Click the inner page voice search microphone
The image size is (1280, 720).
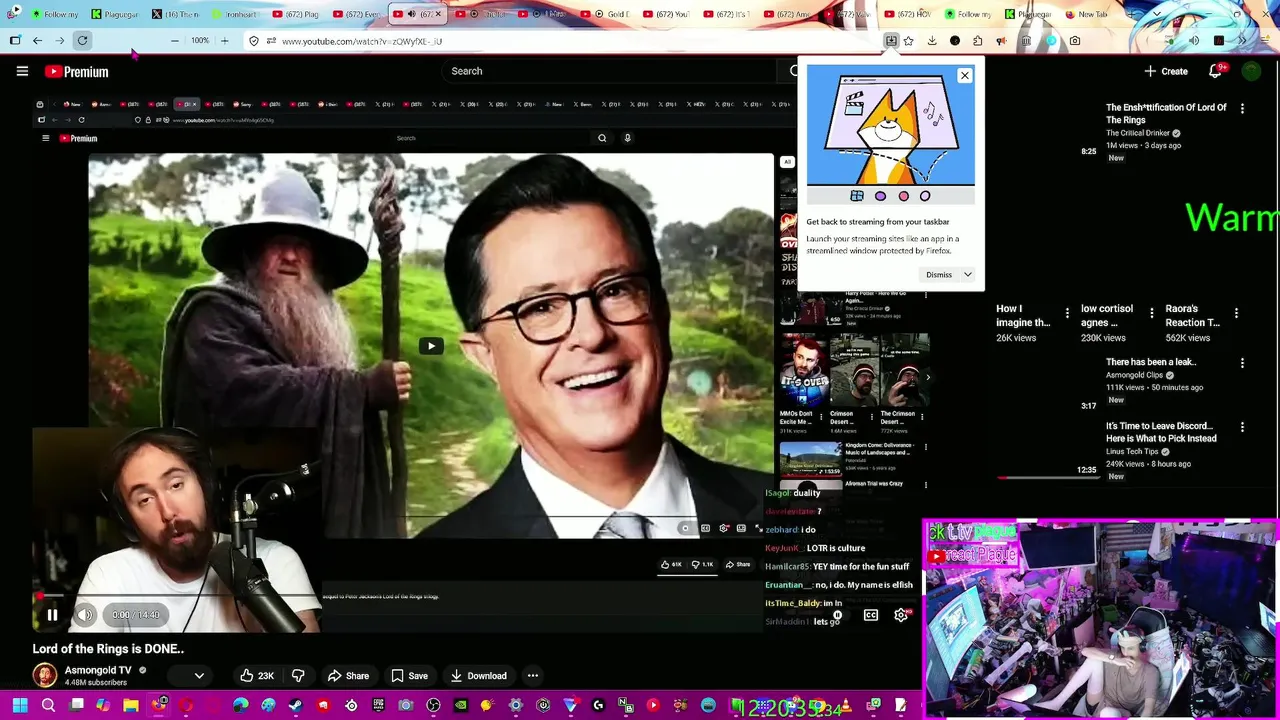point(627,138)
